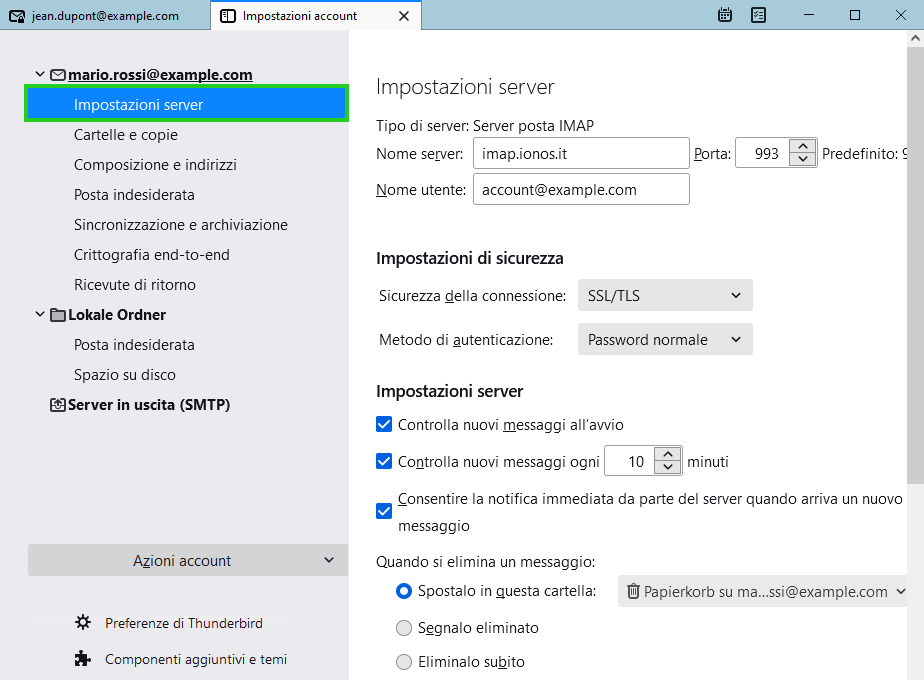Select Lokale Ordner entry
Screen dimensions: 924x680
click(117, 315)
